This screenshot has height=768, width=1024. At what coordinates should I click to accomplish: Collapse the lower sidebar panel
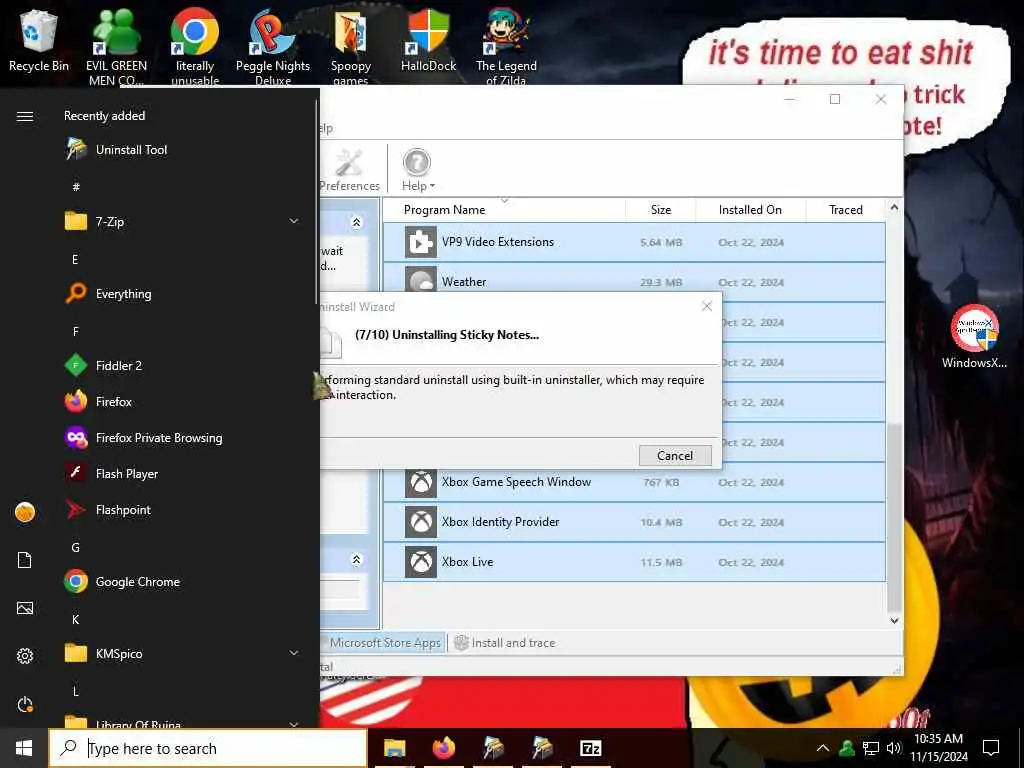pyautogui.click(x=357, y=560)
